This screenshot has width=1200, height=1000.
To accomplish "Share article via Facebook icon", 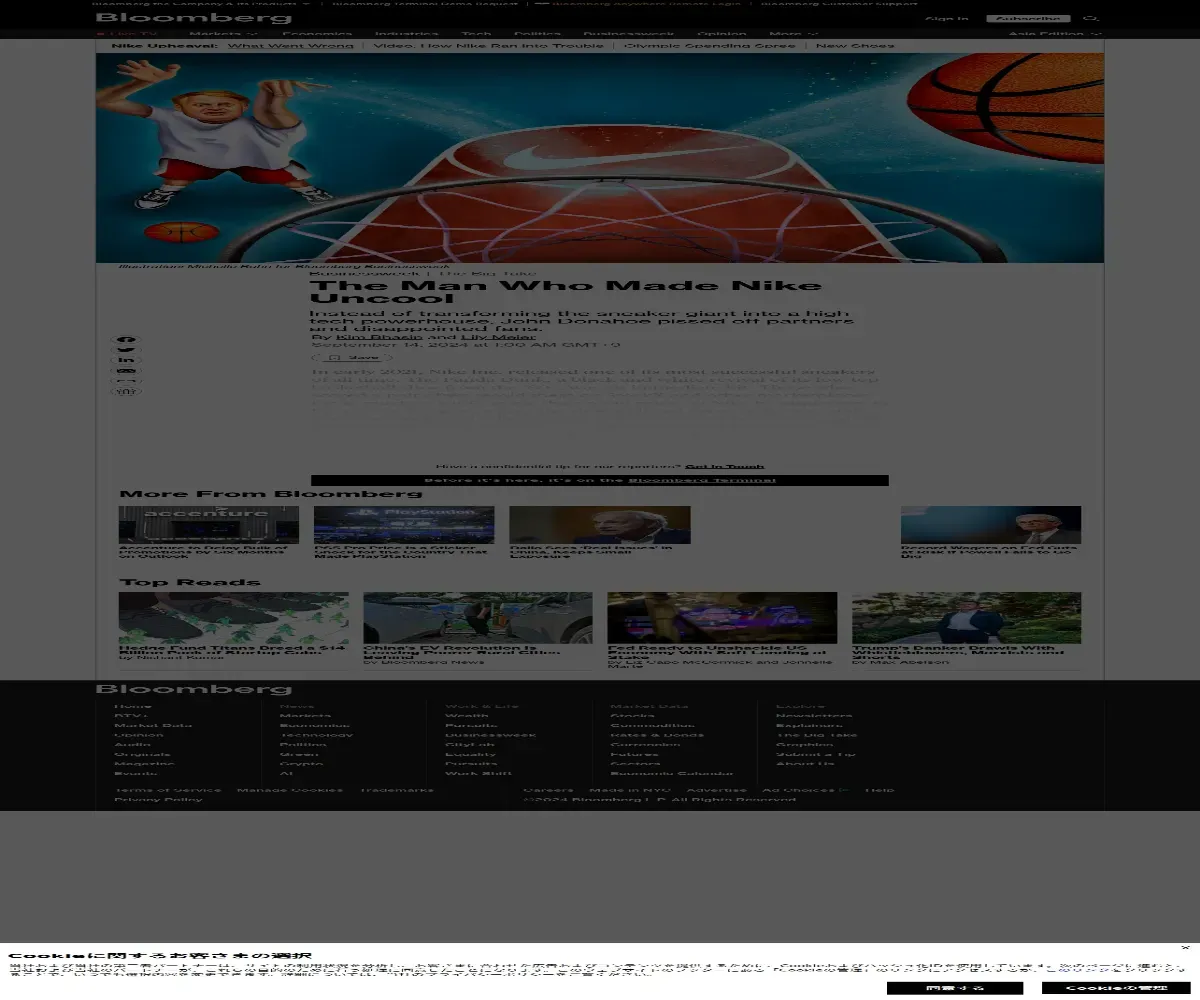I will pyautogui.click(x=126, y=342).
